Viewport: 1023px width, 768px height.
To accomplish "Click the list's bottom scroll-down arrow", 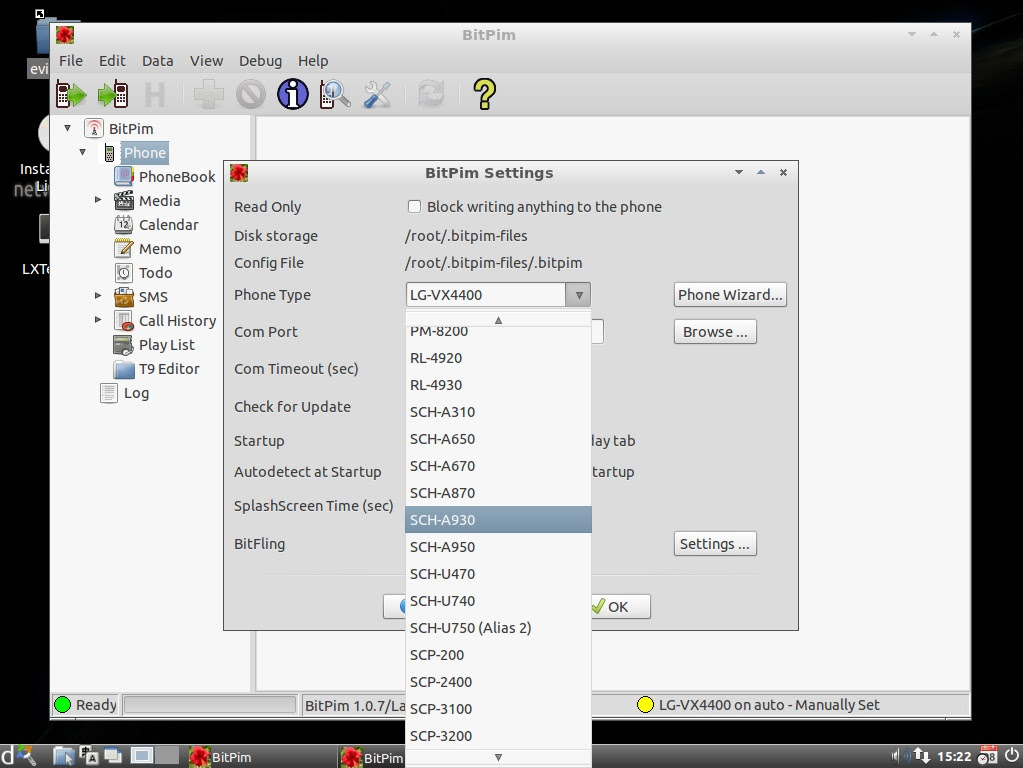I will coord(498,758).
